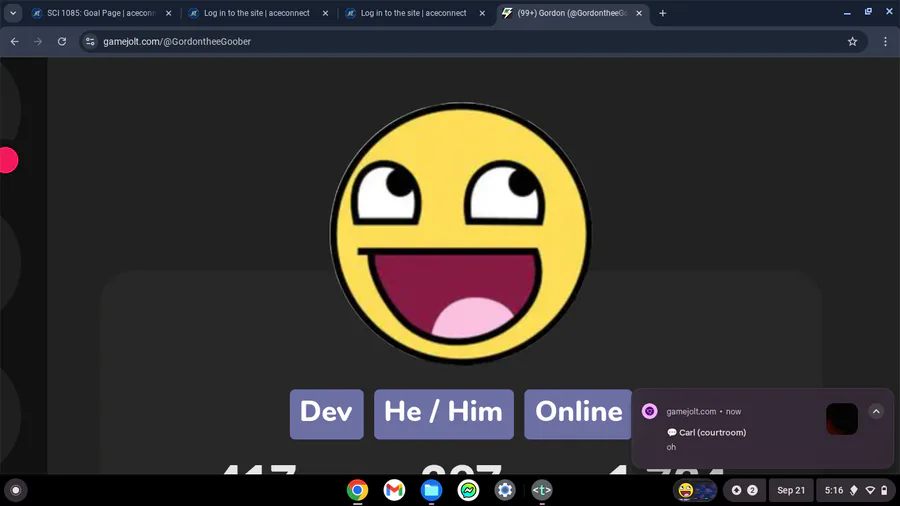Open Chrome from the shelf
The height and width of the screenshot is (506, 900).
pos(357,490)
